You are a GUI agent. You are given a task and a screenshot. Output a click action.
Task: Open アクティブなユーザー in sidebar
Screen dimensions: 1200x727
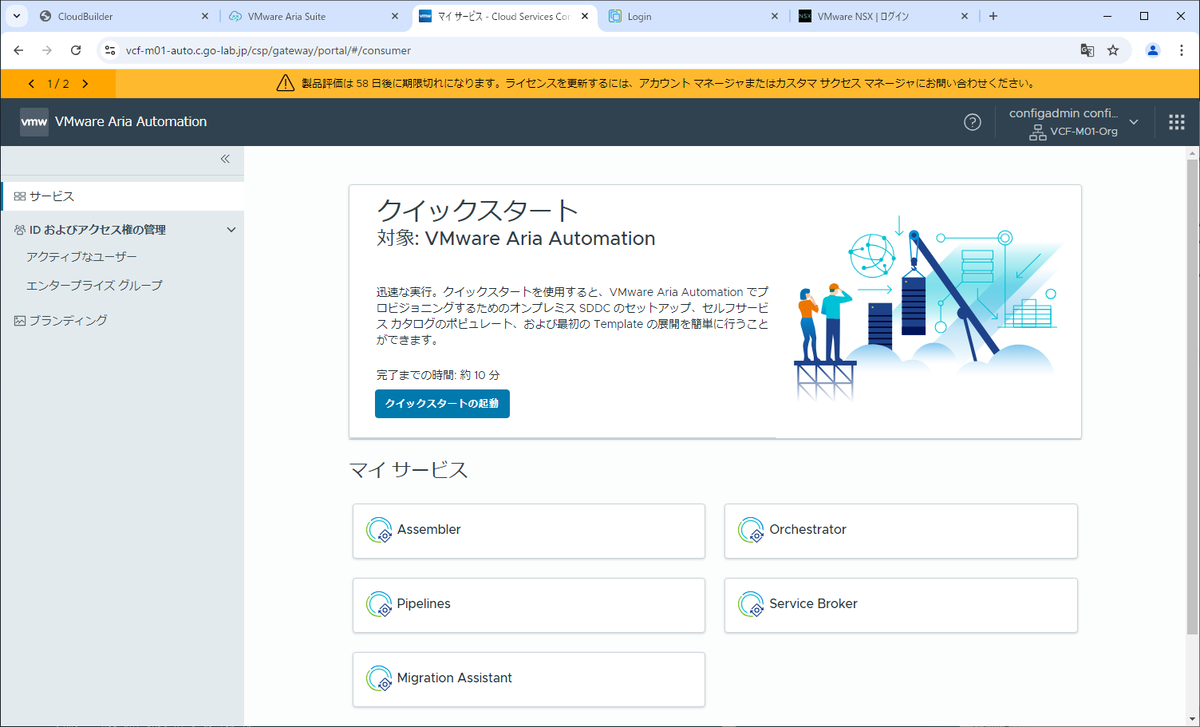pyautogui.click(x=82, y=257)
